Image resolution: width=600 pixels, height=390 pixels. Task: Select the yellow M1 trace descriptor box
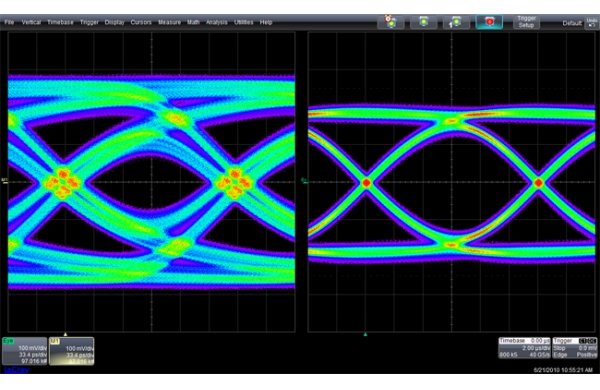click(72, 351)
